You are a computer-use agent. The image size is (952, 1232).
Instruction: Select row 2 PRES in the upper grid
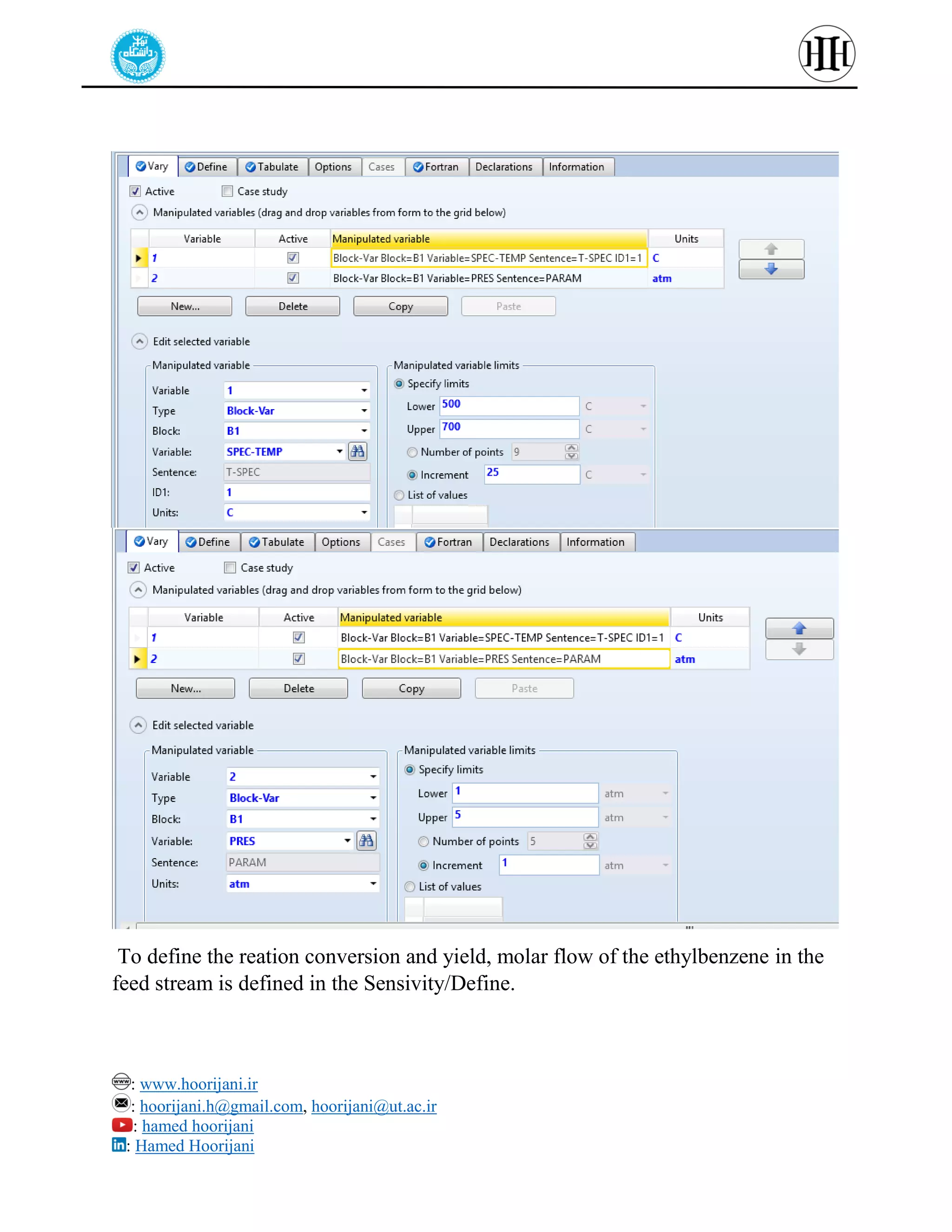428,278
